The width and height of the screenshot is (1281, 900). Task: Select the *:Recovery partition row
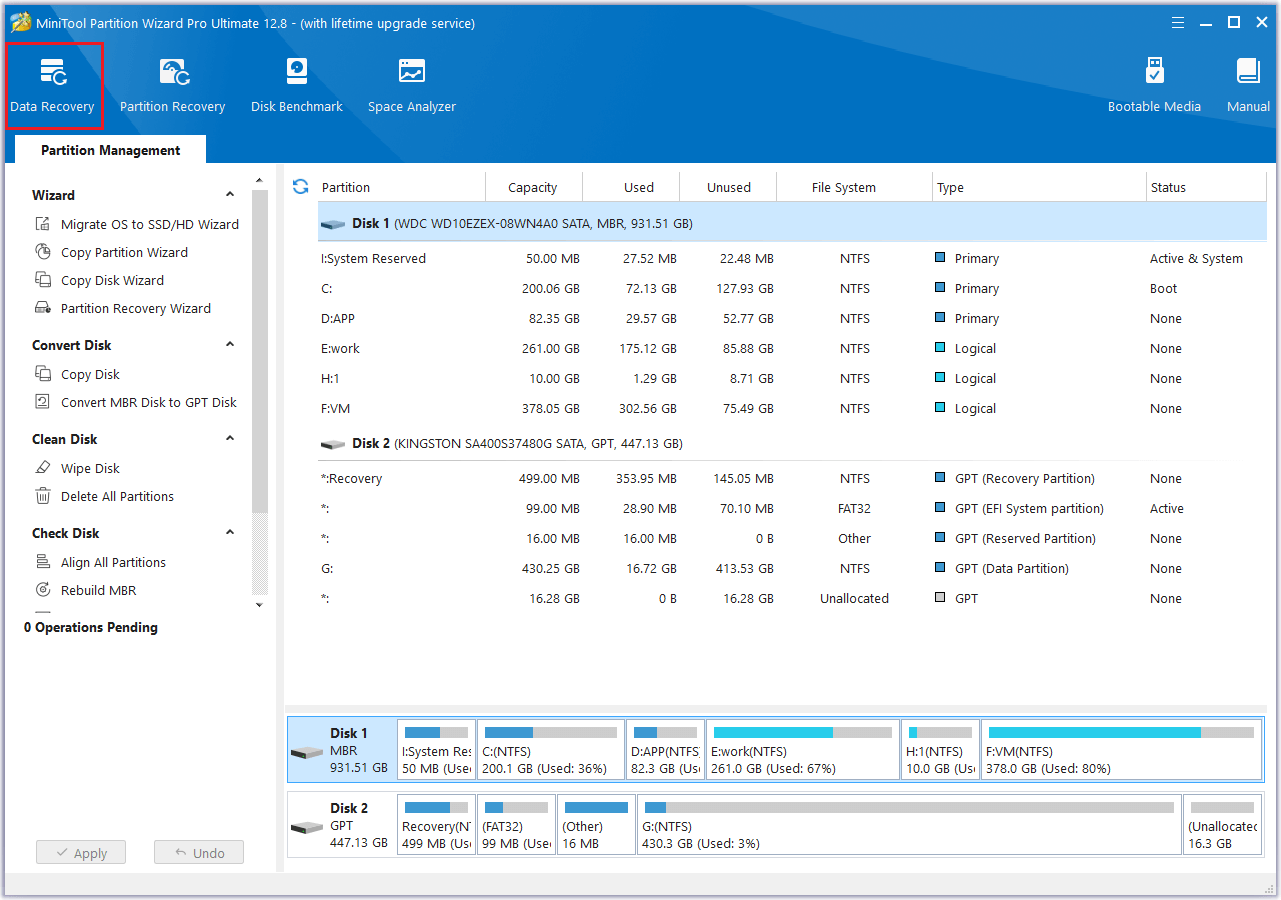792,479
